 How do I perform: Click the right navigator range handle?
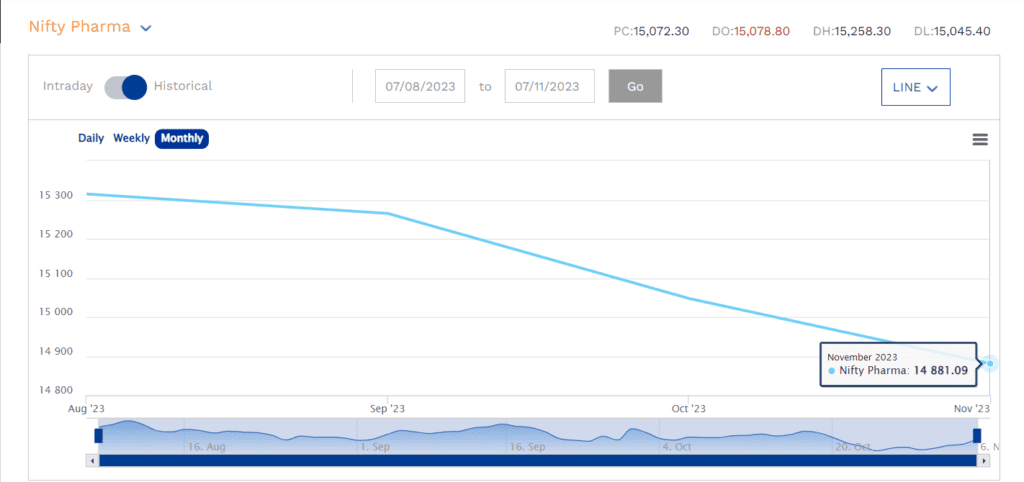pyautogui.click(x=977, y=436)
